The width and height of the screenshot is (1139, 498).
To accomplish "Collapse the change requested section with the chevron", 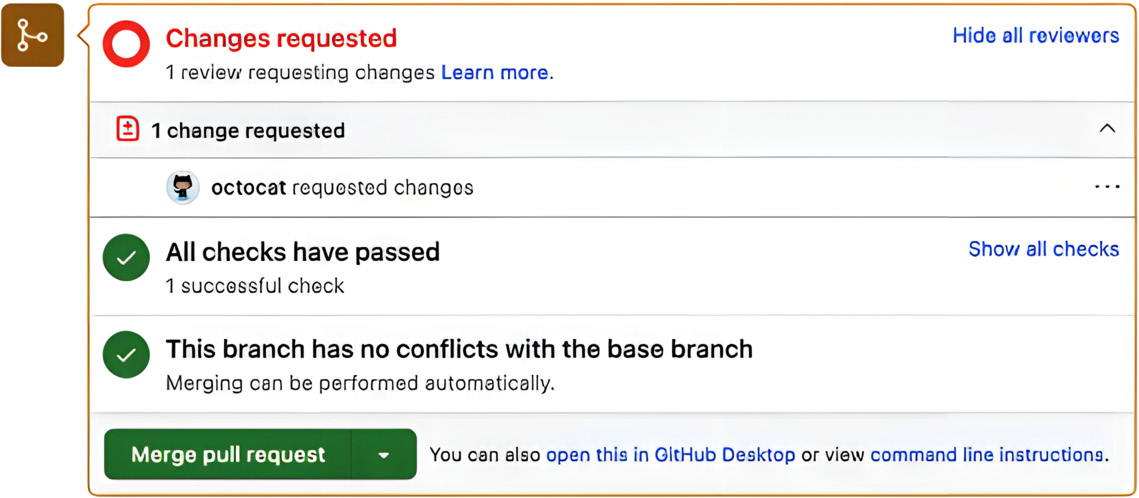I will 1107,129.
